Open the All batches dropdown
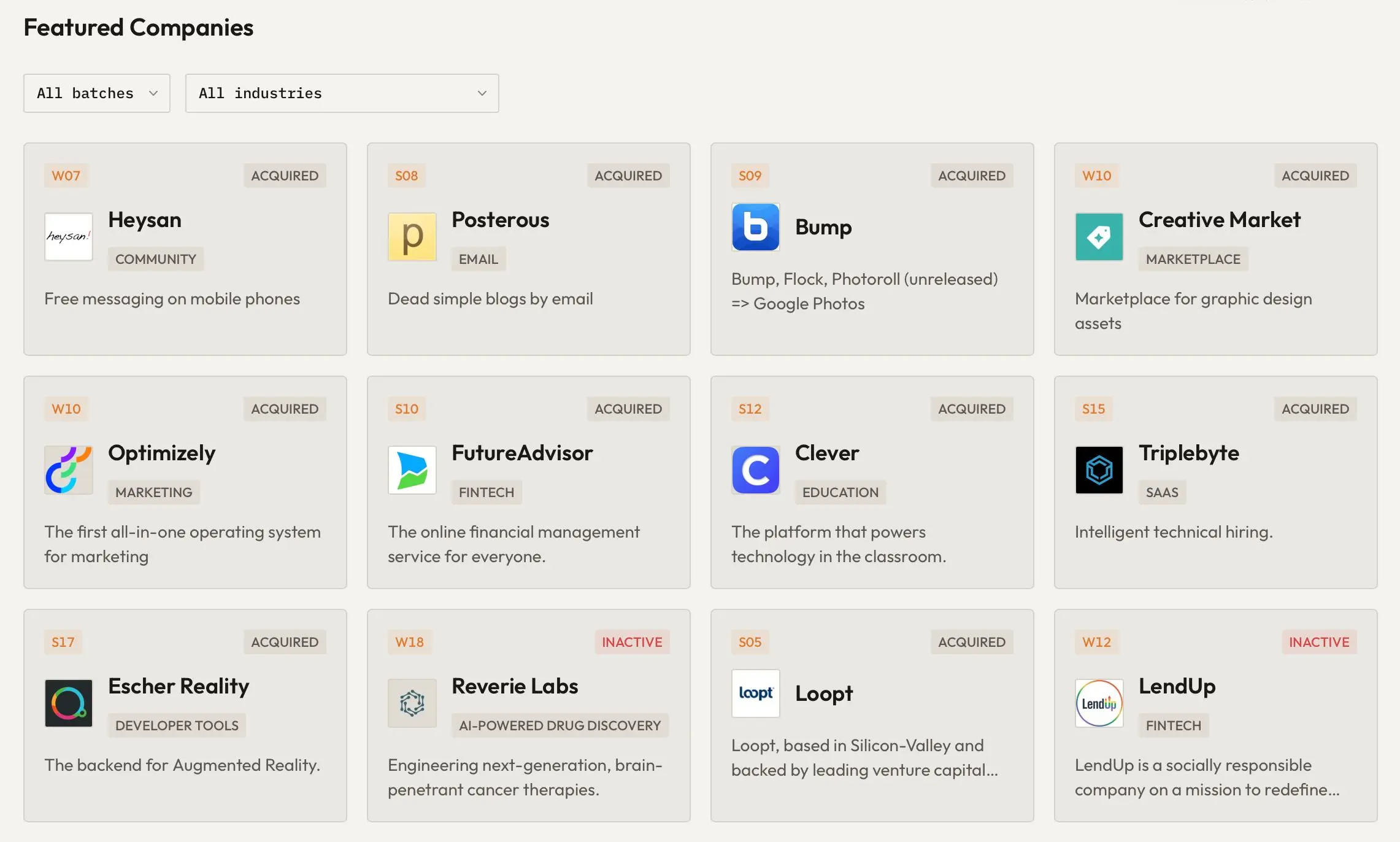The height and width of the screenshot is (842, 1400). (97, 93)
